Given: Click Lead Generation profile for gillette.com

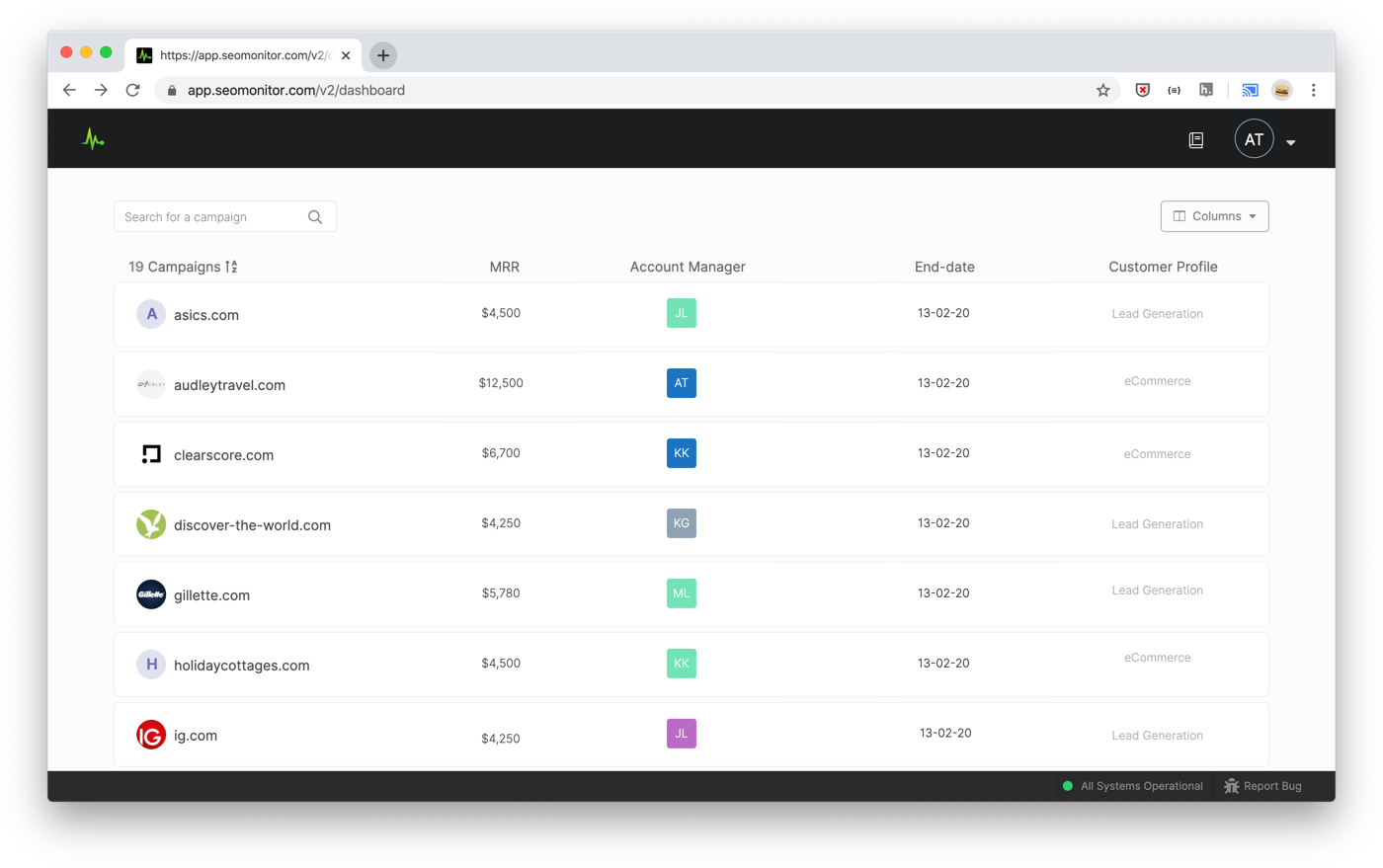Looking at the screenshot, I should (x=1157, y=591).
